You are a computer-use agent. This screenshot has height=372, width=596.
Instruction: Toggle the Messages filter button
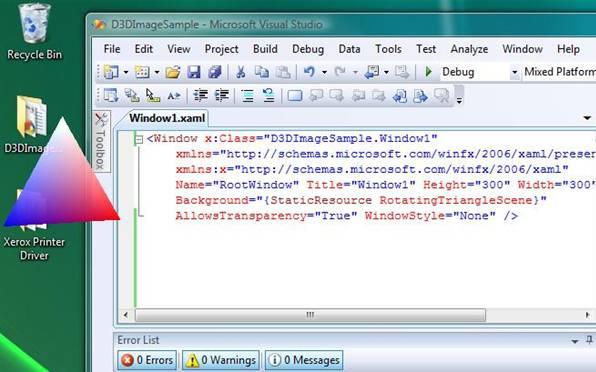tap(304, 360)
